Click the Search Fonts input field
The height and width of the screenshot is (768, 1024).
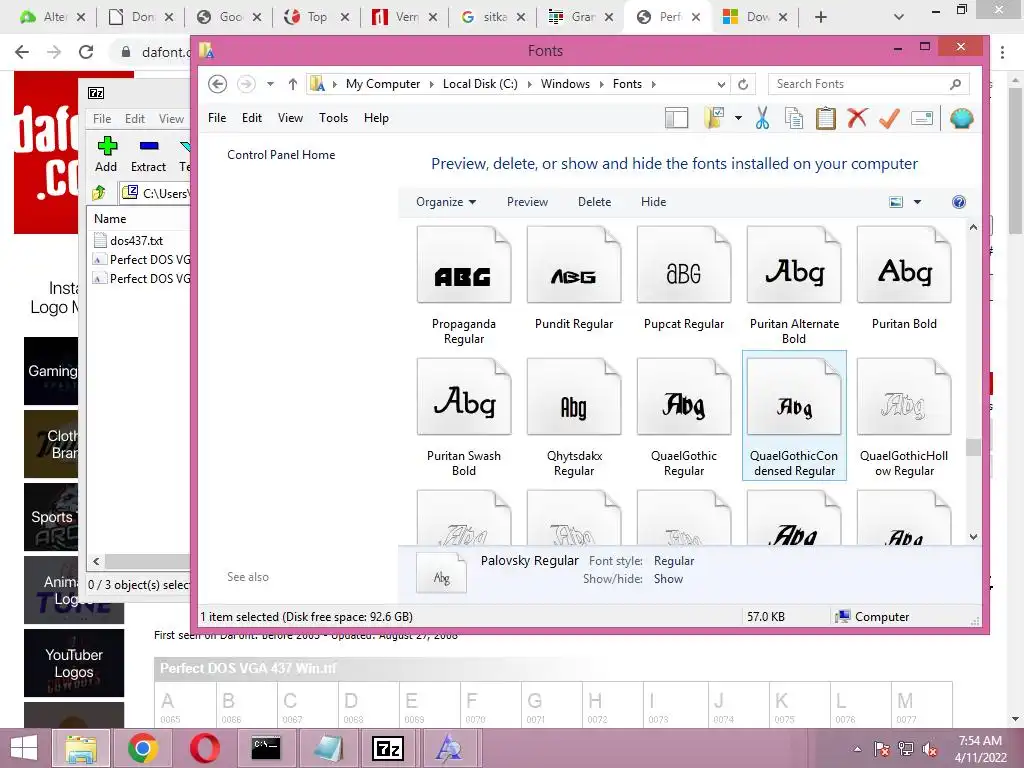(x=860, y=84)
